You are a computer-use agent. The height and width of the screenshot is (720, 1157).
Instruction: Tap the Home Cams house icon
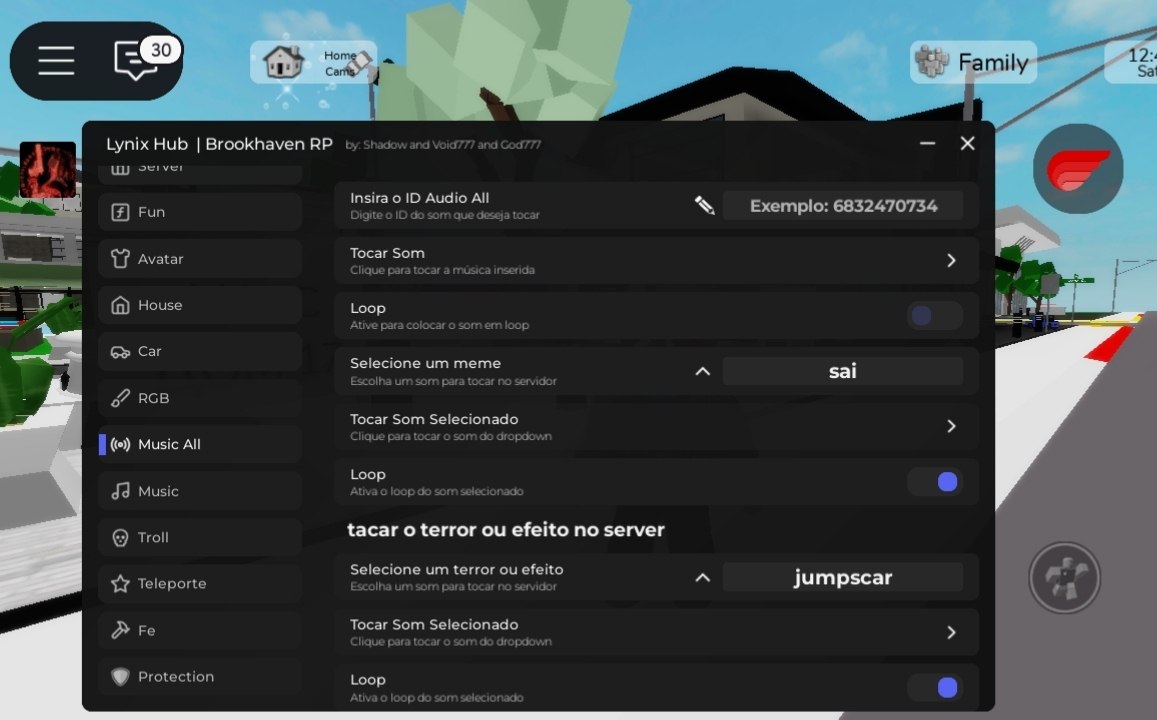point(283,62)
